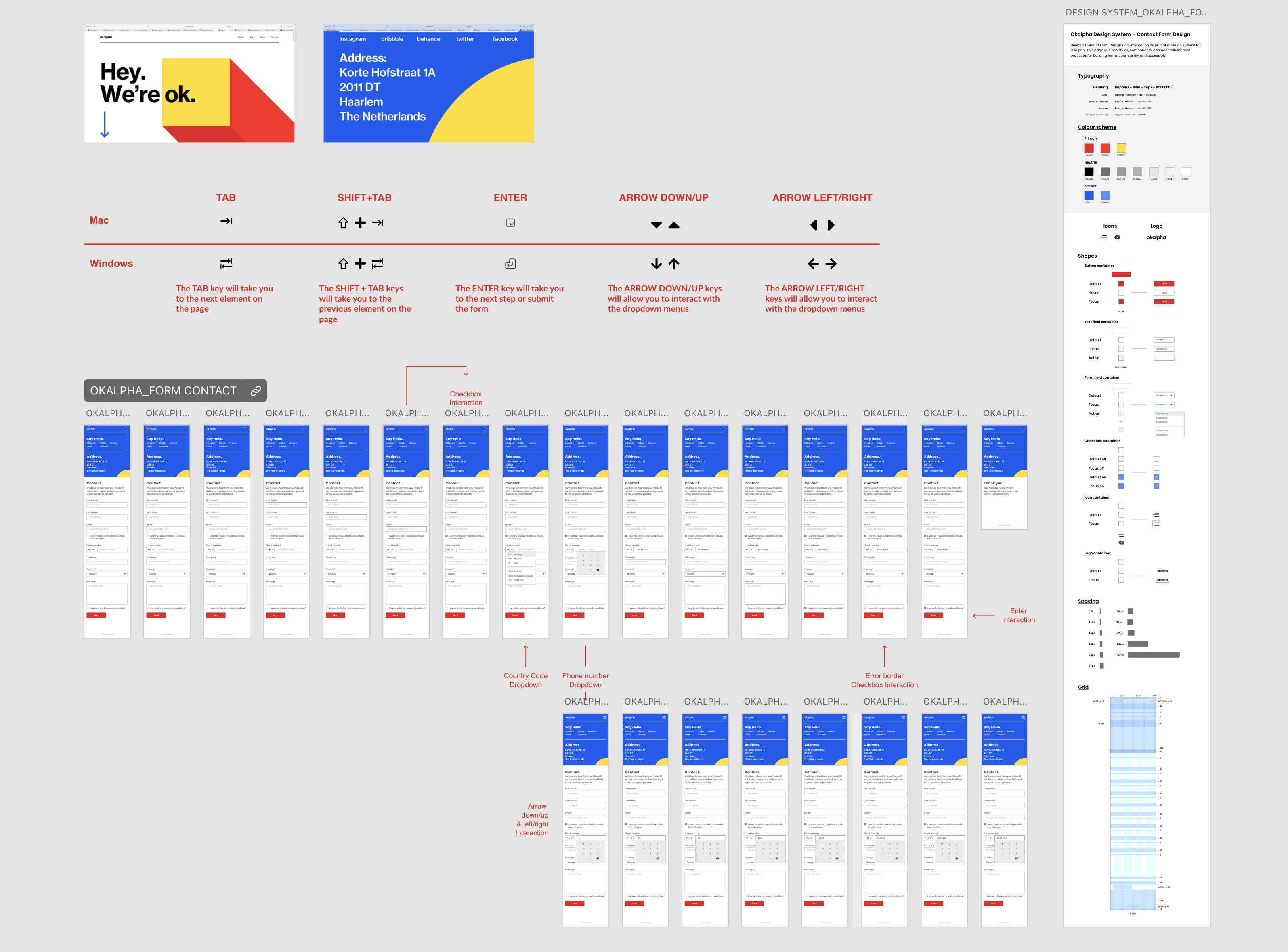Open Focus Placeholder dropdown in Form field container
The height and width of the screenshot is (952, 1288).
[1164, 405]
